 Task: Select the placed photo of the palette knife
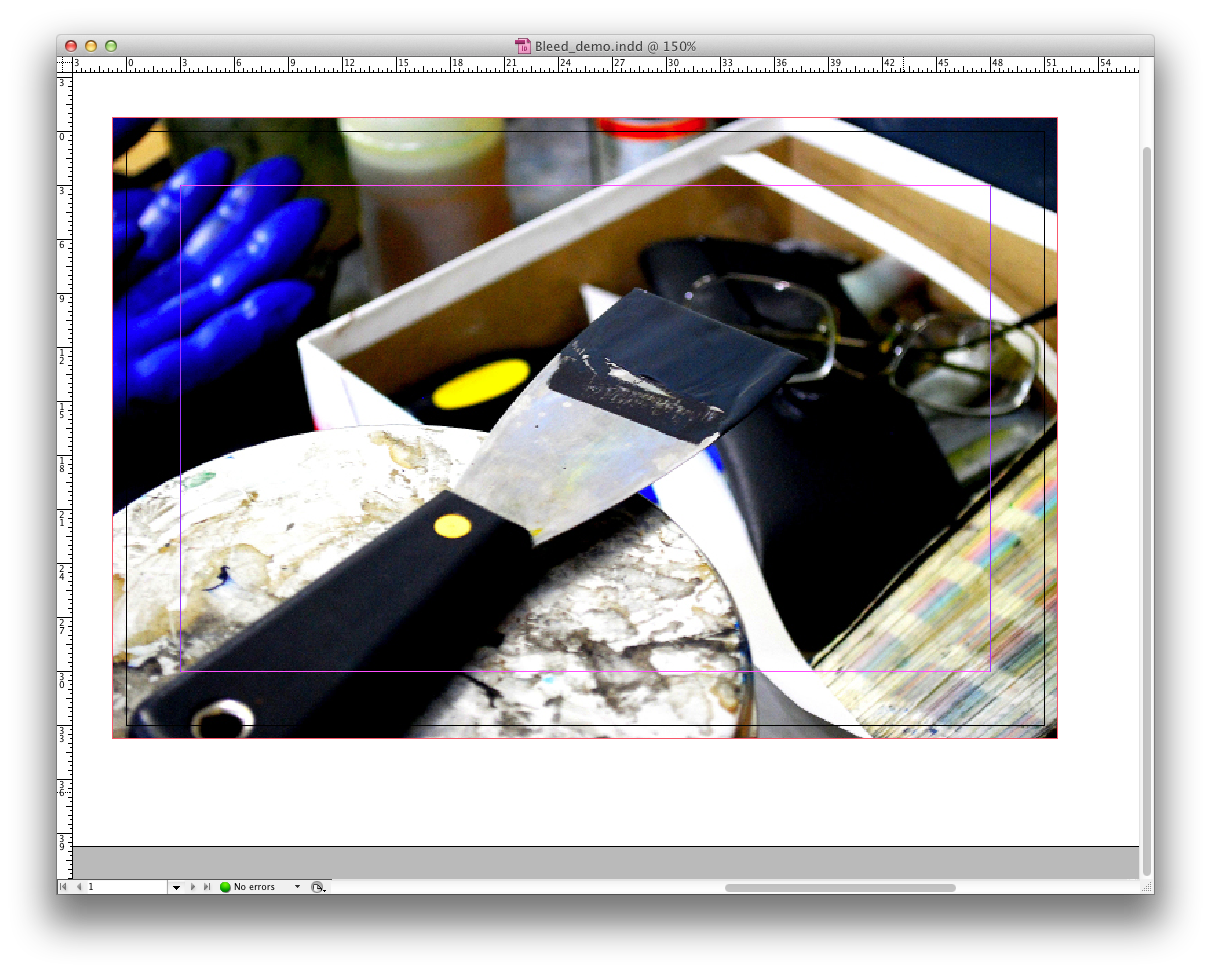tap(585, 428)
